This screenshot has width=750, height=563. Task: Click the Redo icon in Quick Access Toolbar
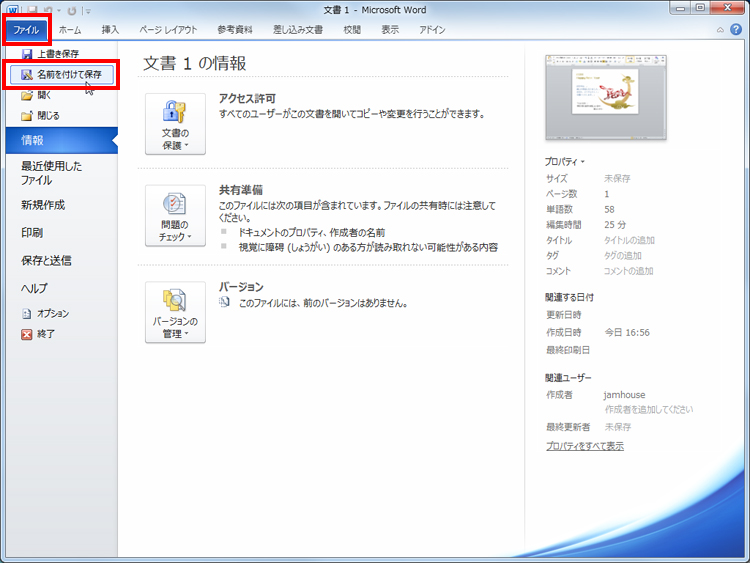pyautogui.click(x=72, y=10)
